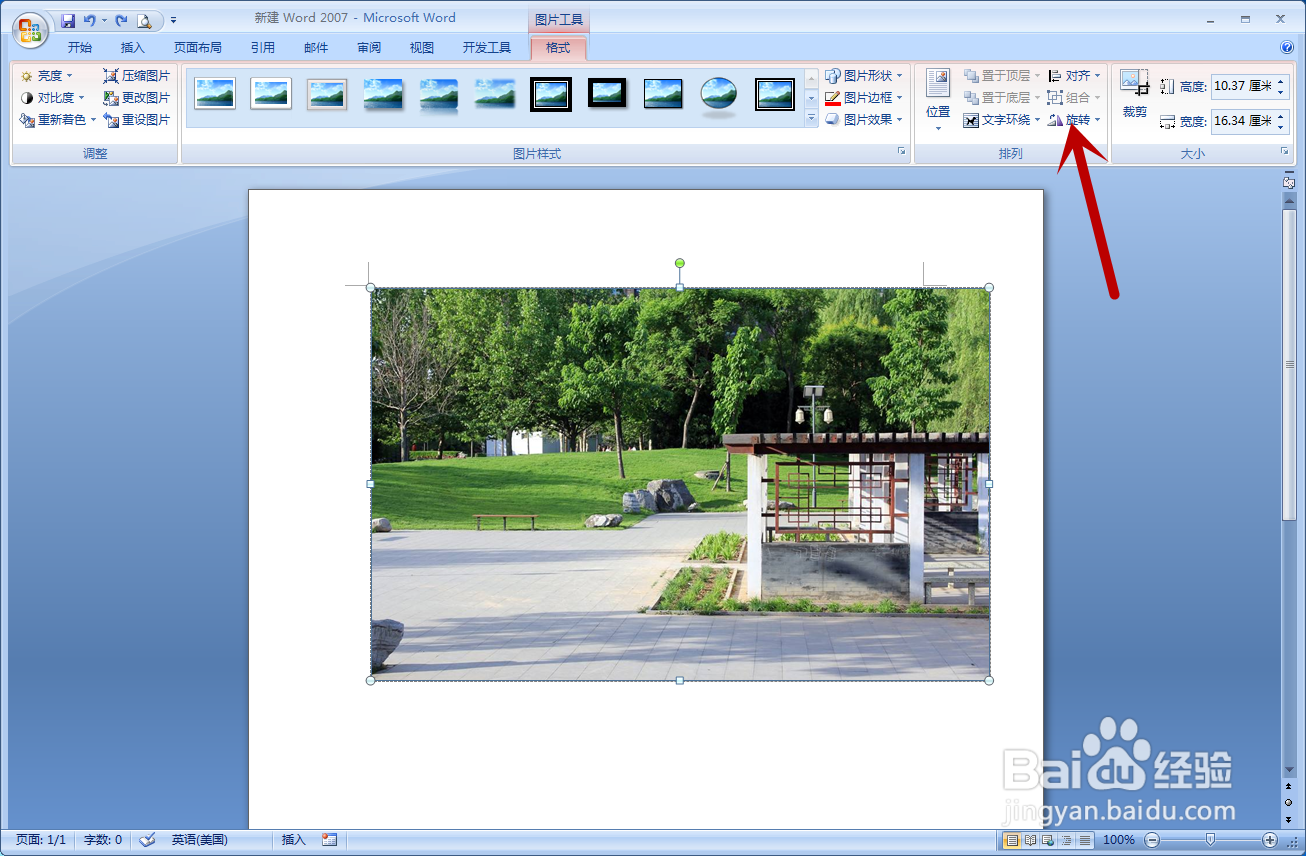This screenshot has height=856, width=1306.
Task: Open the 对比度 contrast dropdown
Action: pos(52,98)
